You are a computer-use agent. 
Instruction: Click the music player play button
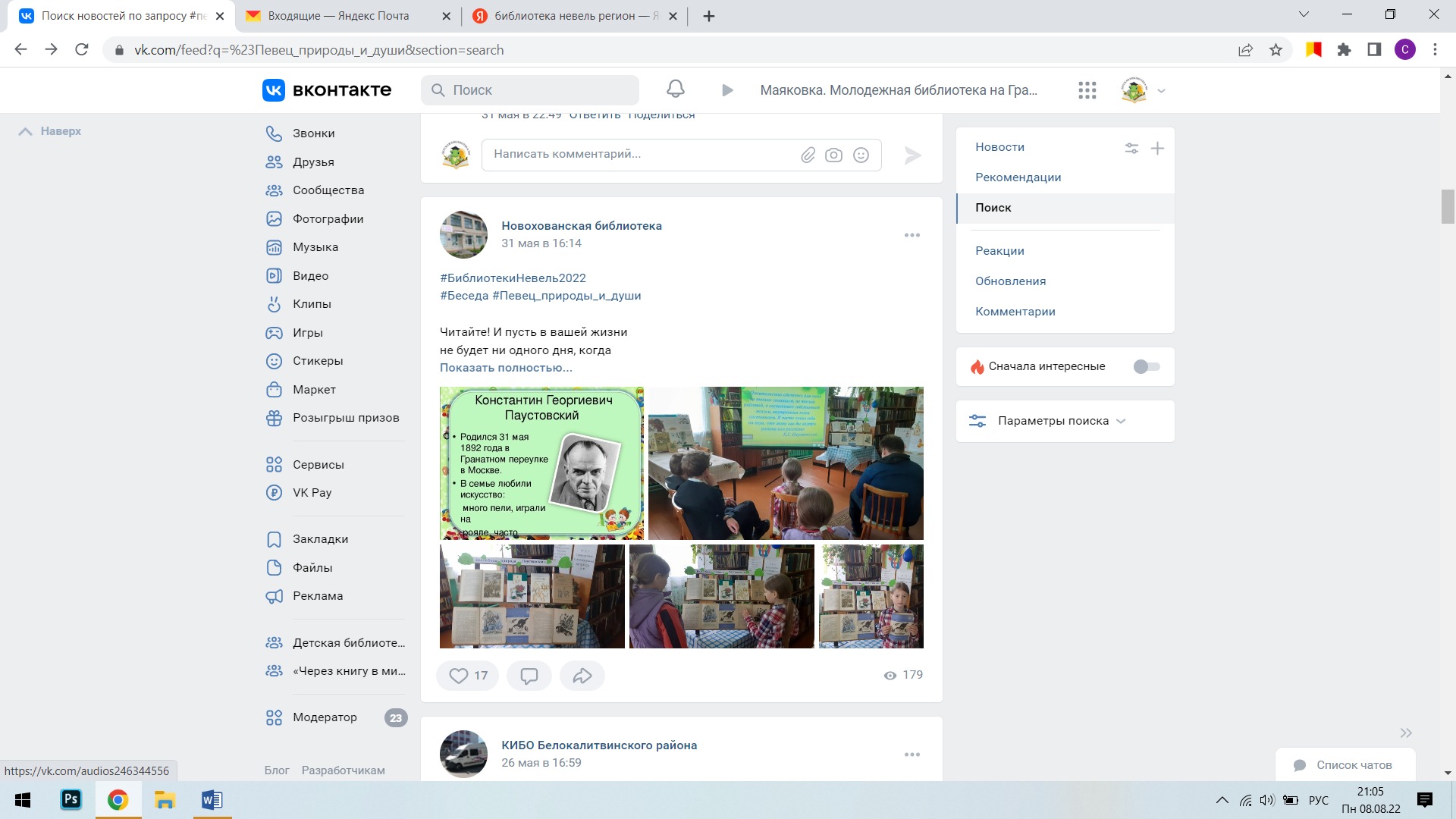[727, 90]
